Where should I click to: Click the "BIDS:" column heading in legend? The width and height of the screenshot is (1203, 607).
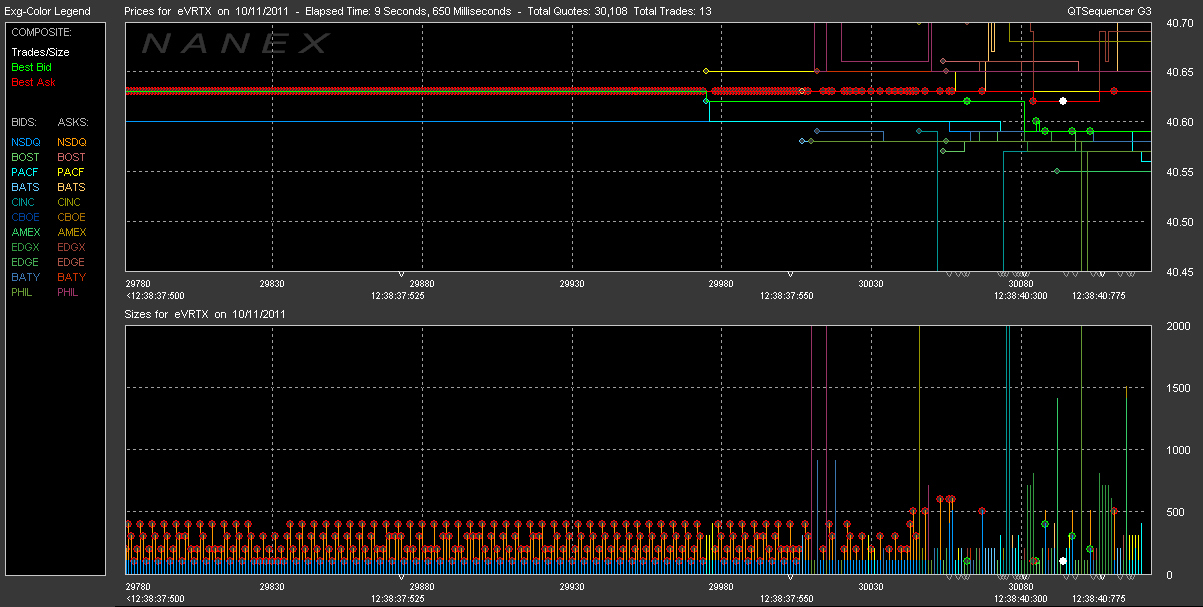click(24, 122)
